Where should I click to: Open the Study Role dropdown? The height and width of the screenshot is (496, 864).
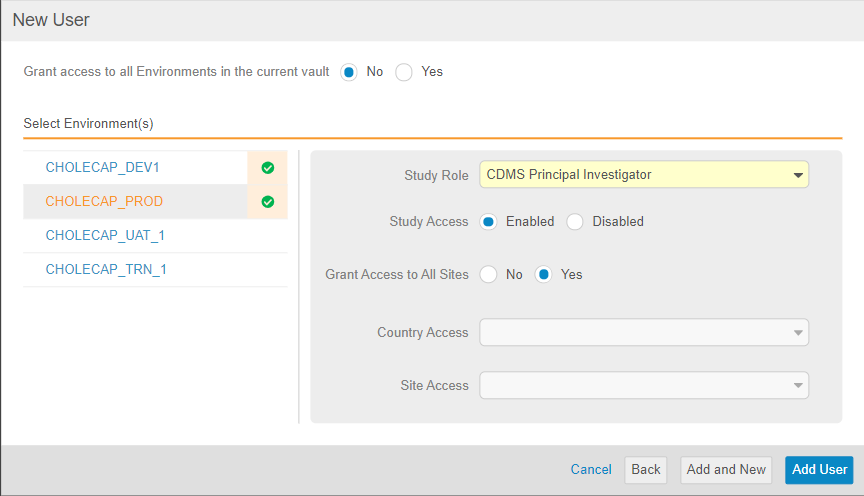coord(643,175)
